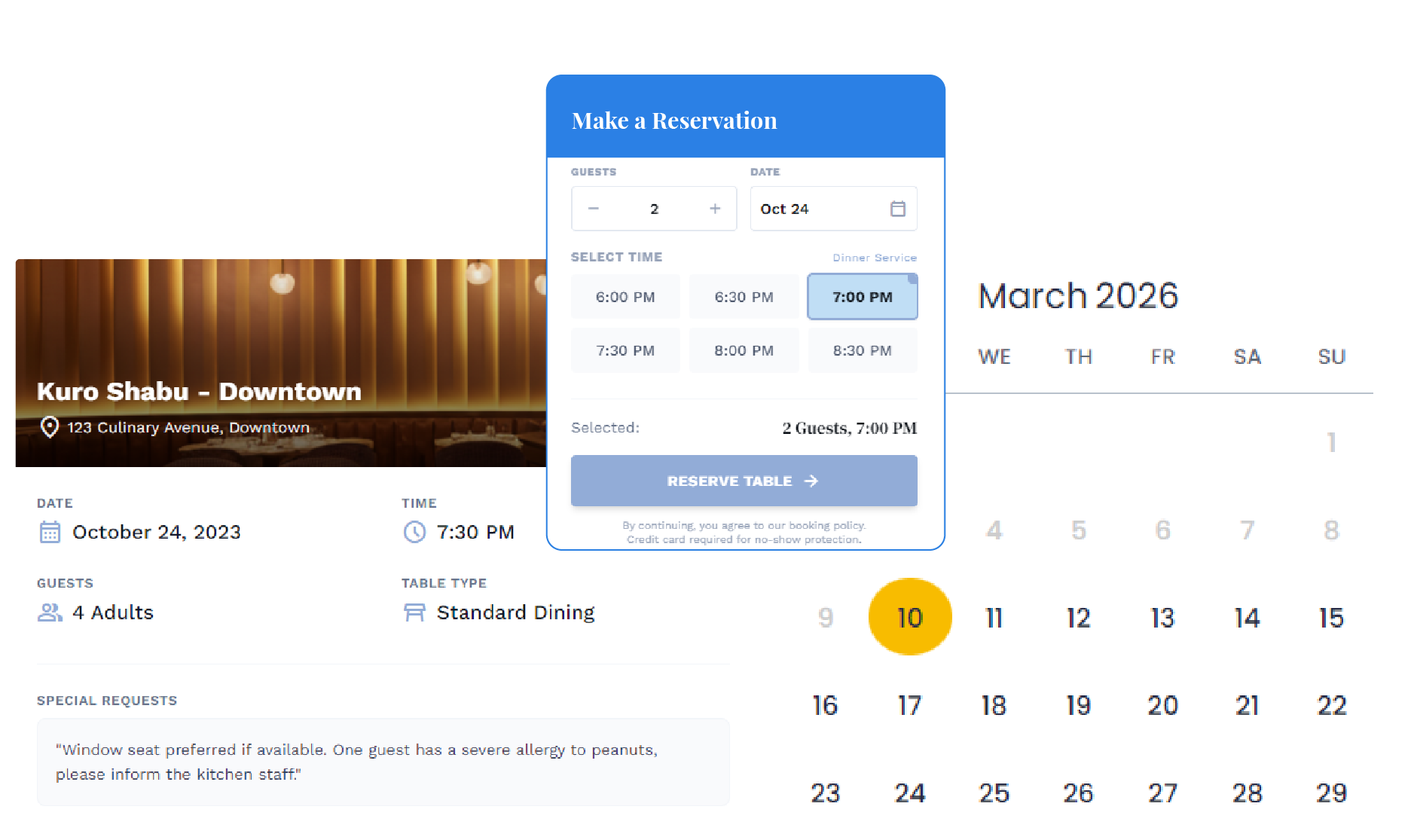The height and width of the screenshot is (840, 1411).
Task: Click the location pin icon
Action: pyautogui.click(x=50, y=427)
